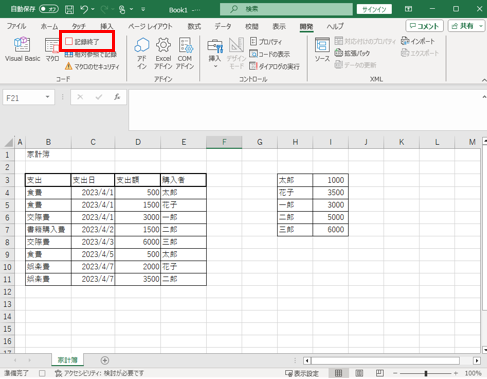
Task: Click the Redo button
Action: [x=105, y=9]
